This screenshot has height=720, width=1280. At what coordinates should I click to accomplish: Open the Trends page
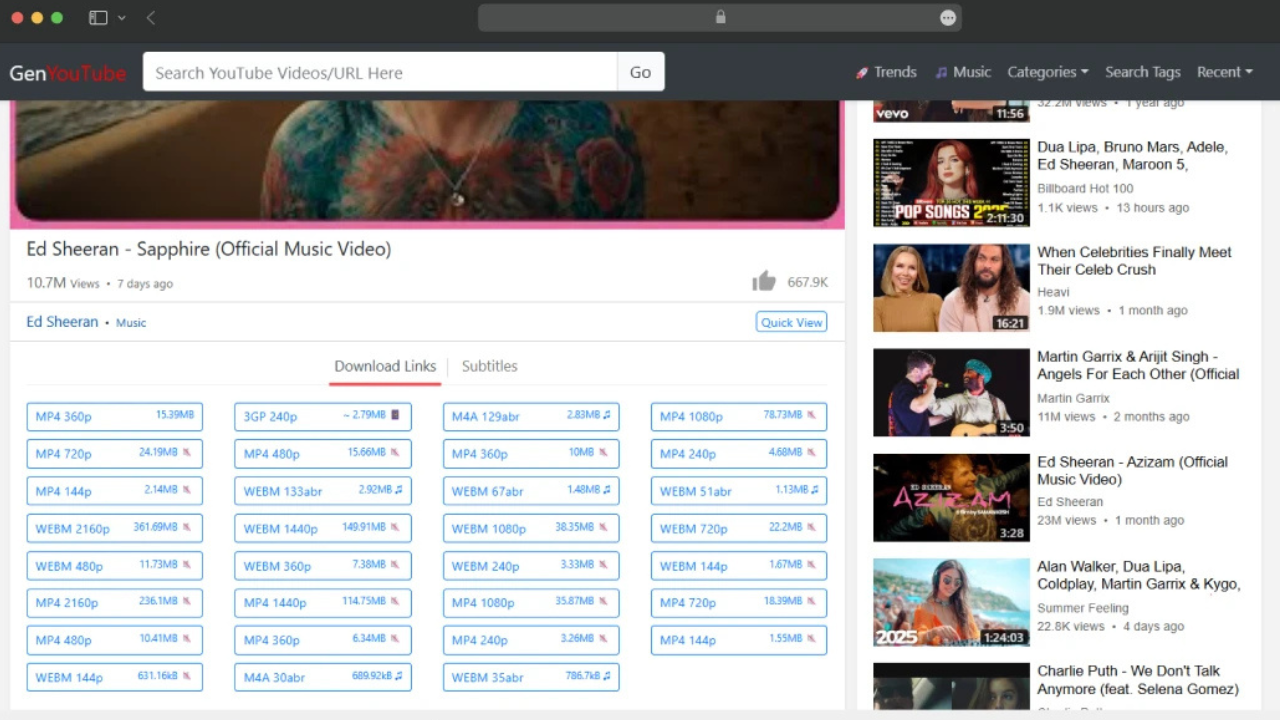click(886, 72)
